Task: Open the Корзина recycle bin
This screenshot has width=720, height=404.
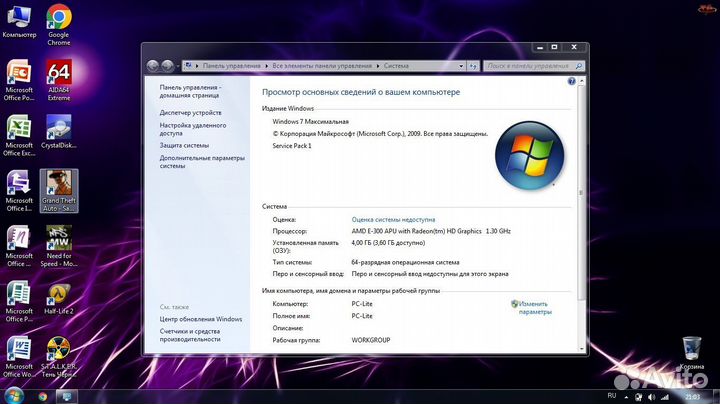Action: (x=692, y=353)
